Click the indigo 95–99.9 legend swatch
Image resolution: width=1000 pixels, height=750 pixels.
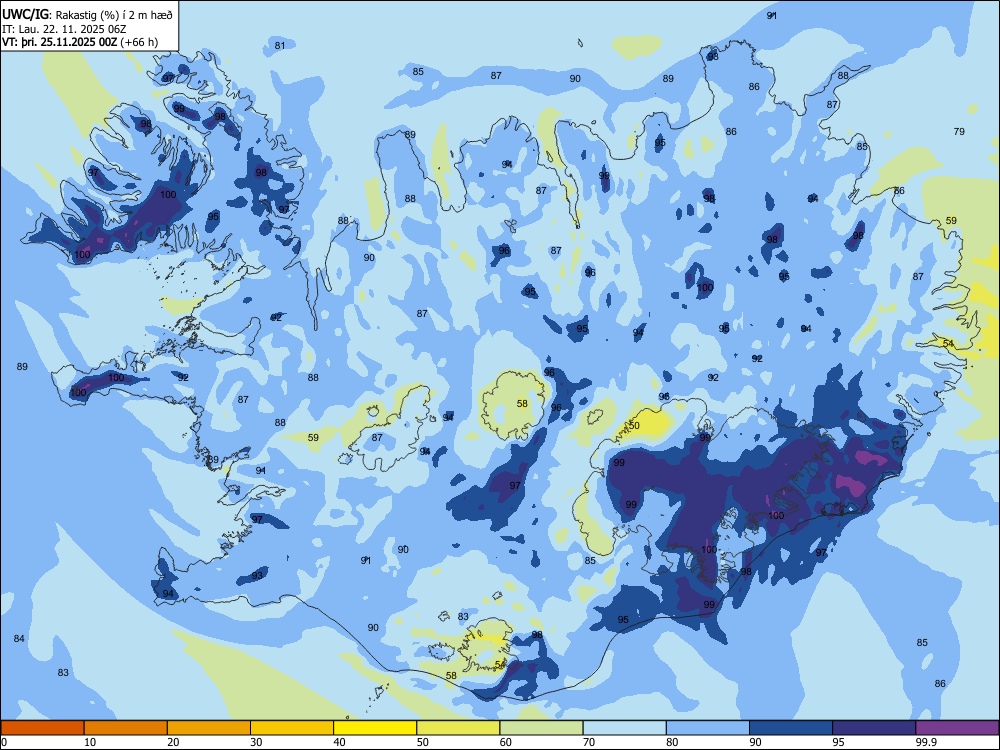tap(874, 728)
